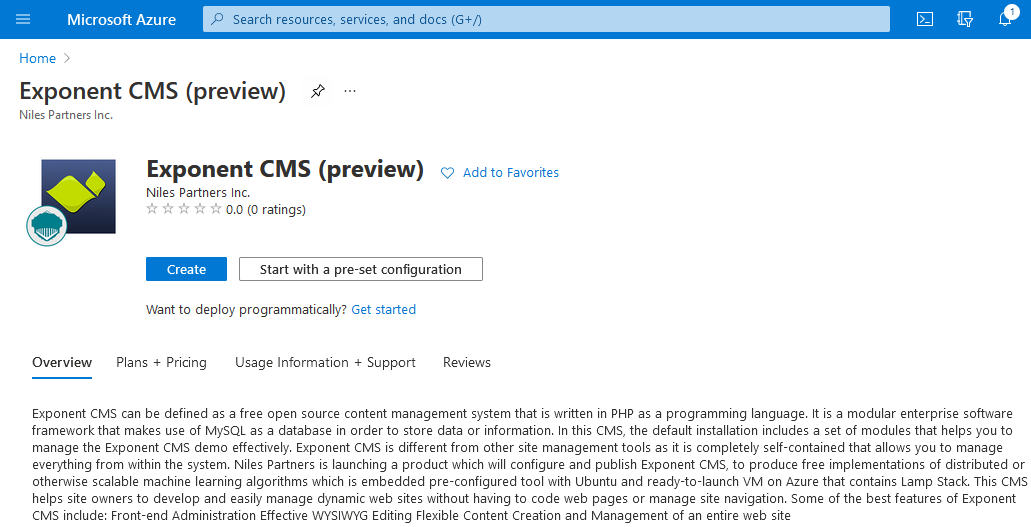Open the Get started link

point(383,310)
